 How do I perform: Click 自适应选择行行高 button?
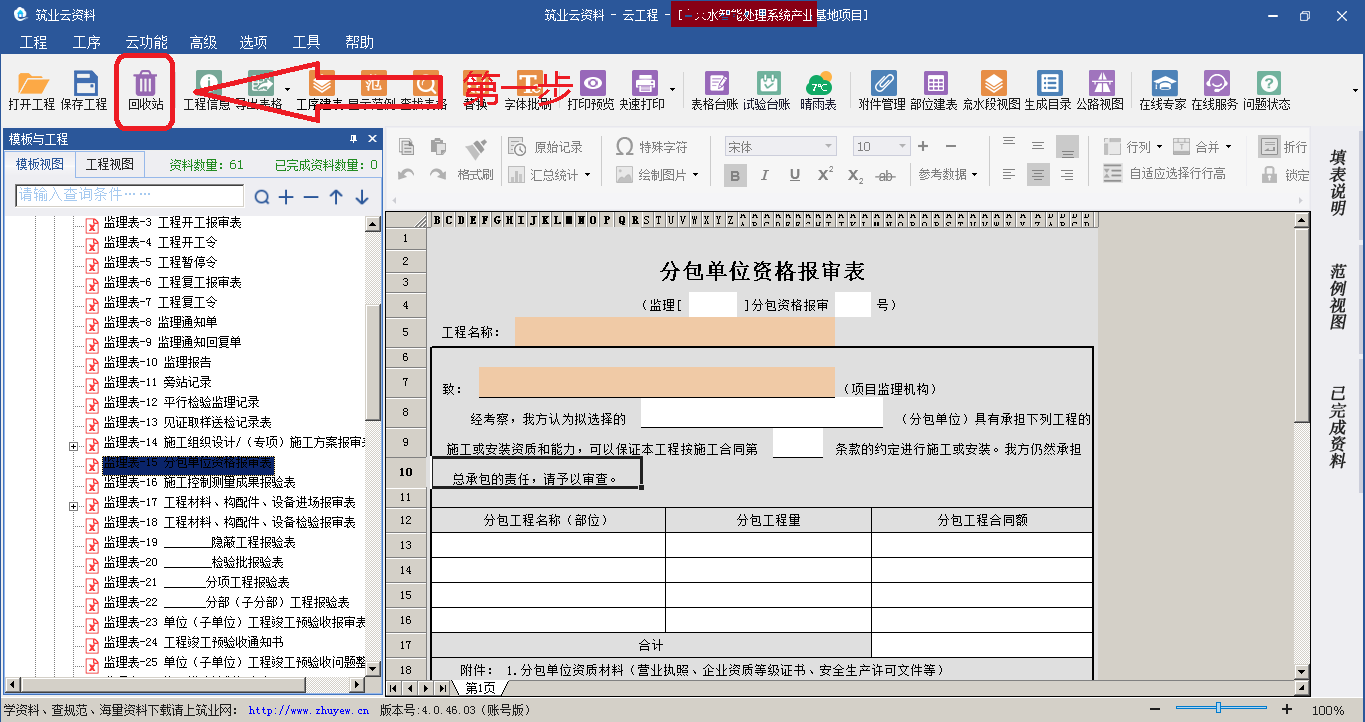tap(1164, 174)
